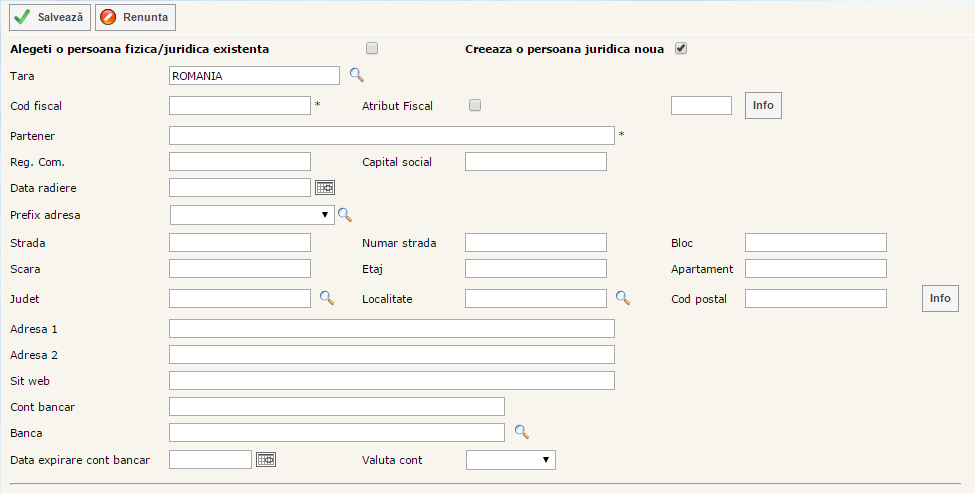Click the Banca search magnifier icon
The height and width of the screenshot is (493, 975).
pos(521,432)
